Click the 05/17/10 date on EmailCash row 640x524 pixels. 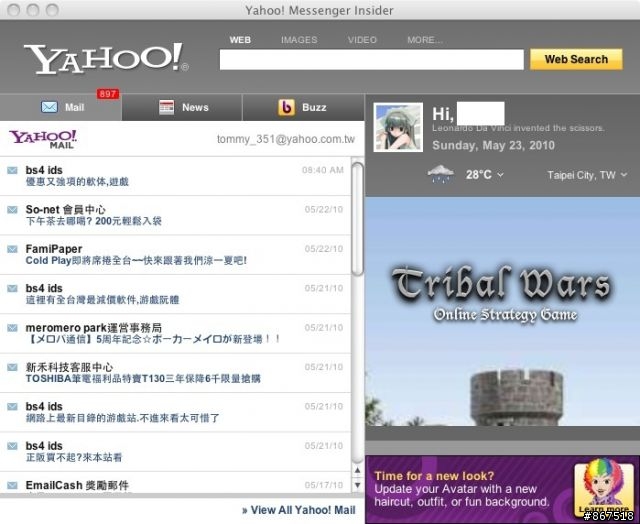[x=324, y=485]
